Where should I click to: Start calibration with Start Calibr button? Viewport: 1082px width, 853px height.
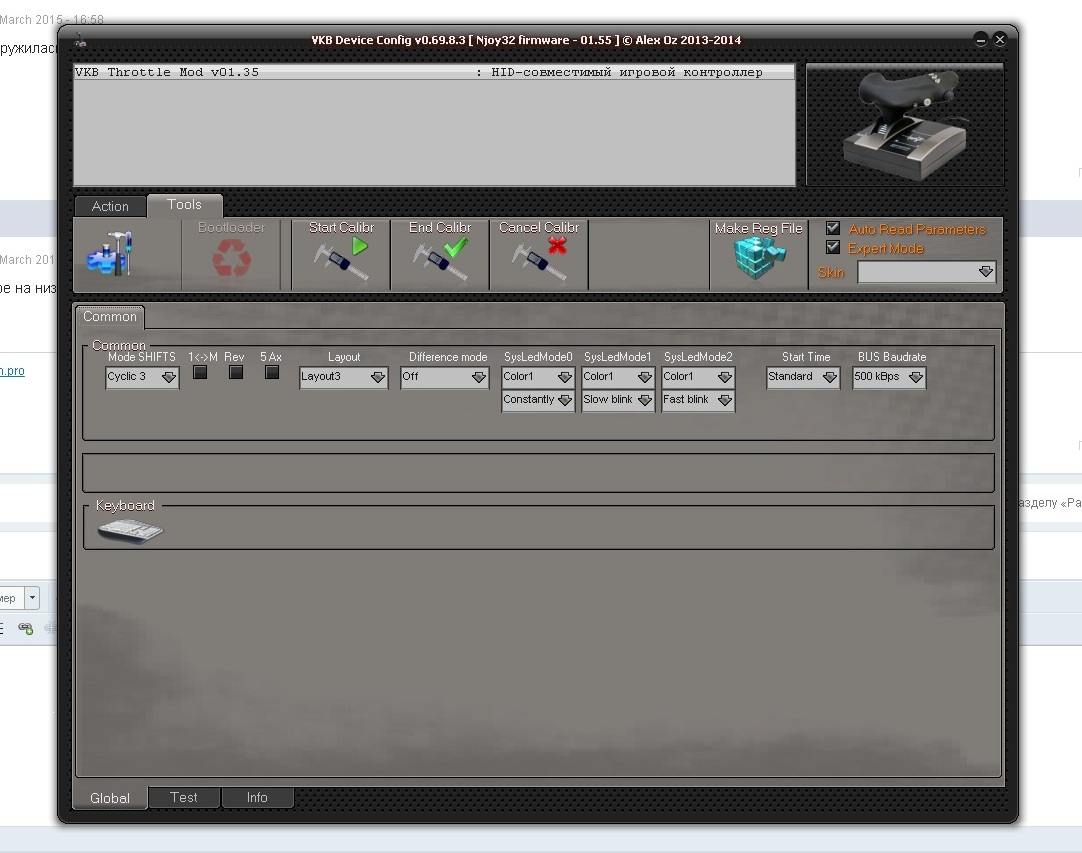(x=341, y=255)
